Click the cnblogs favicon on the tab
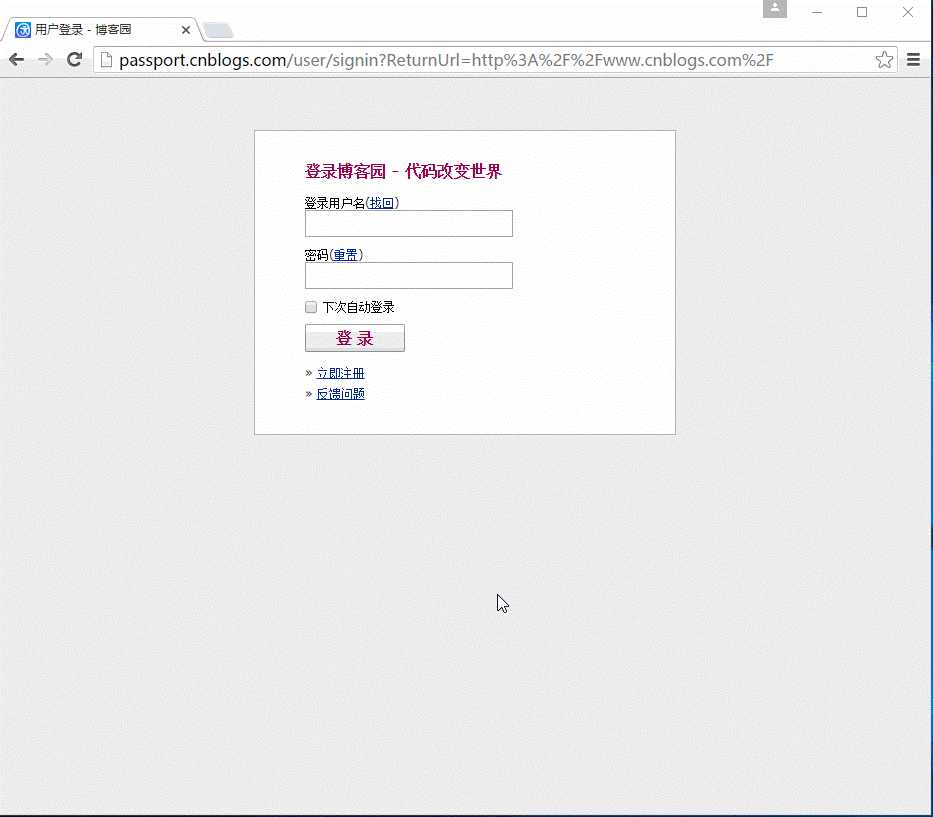Screen dimensions: 933x817 point(23,30)
